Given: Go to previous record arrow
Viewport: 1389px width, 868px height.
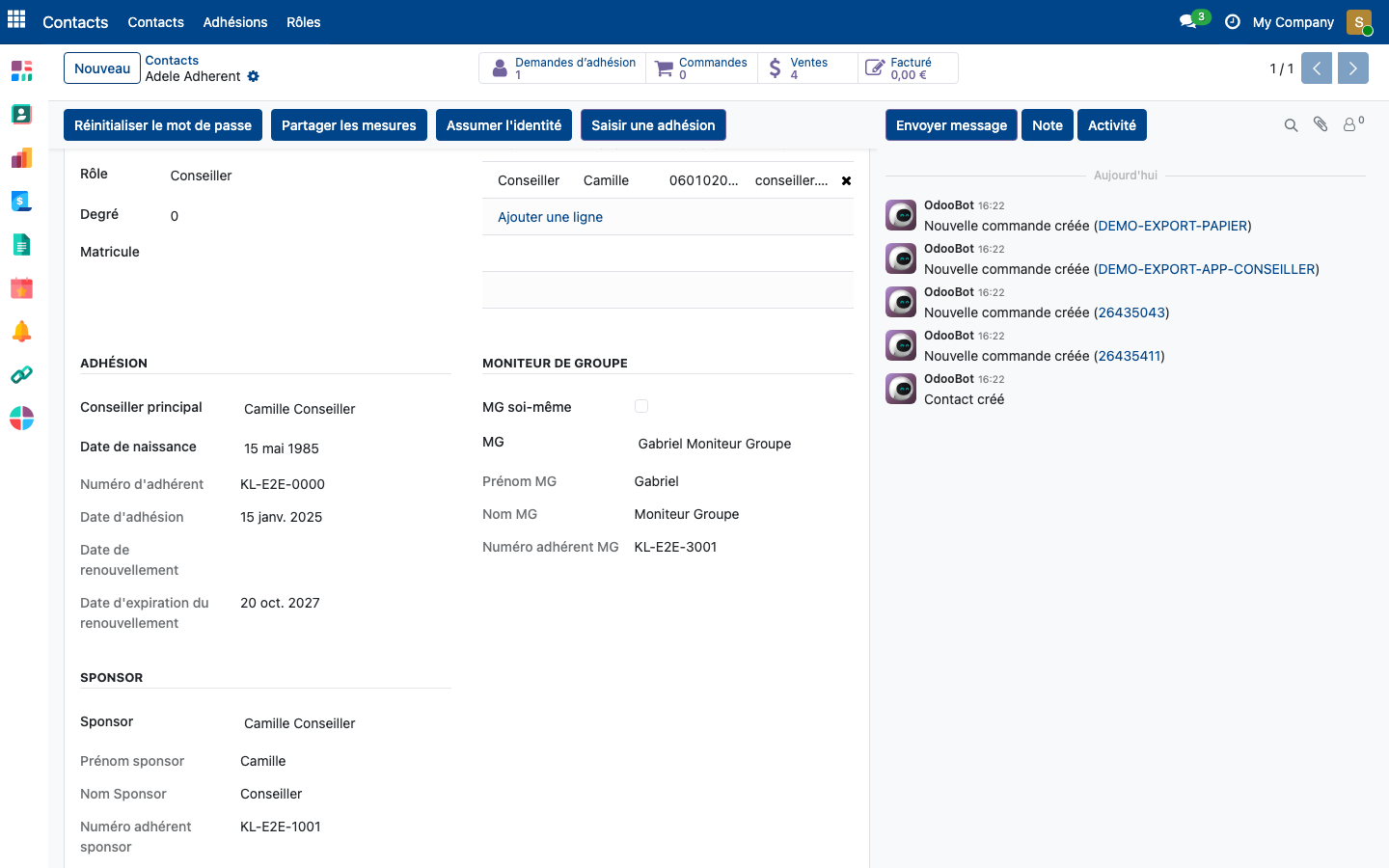Looking at the screenshot, I should click(1317, 68).
